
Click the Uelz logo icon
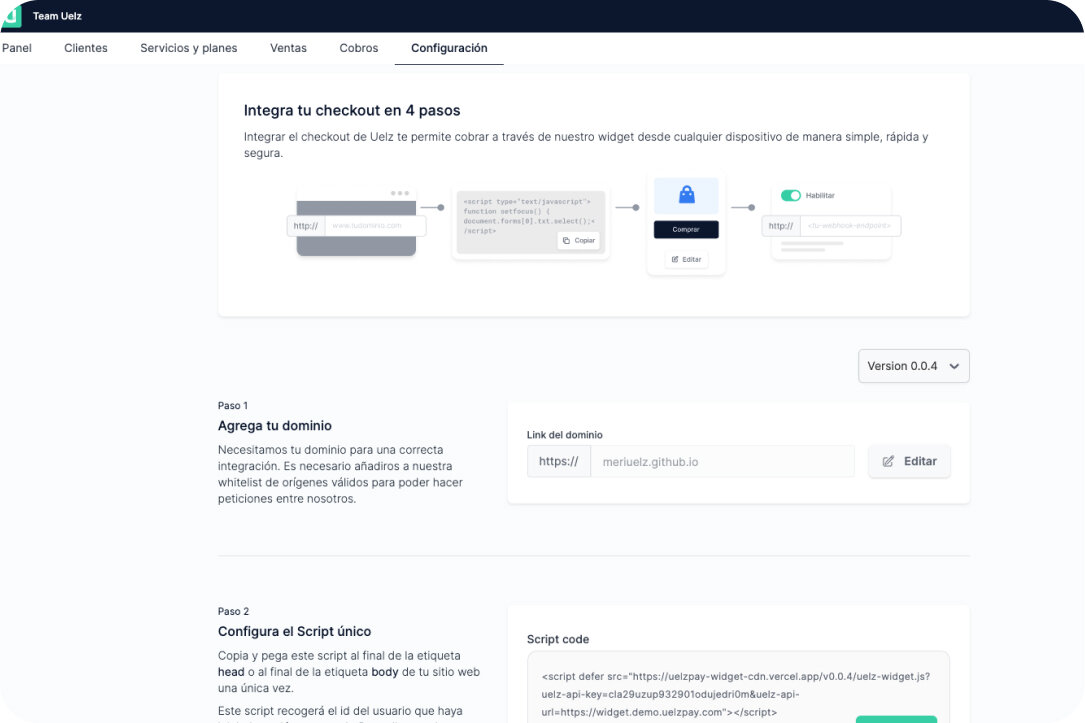(11, 15)
